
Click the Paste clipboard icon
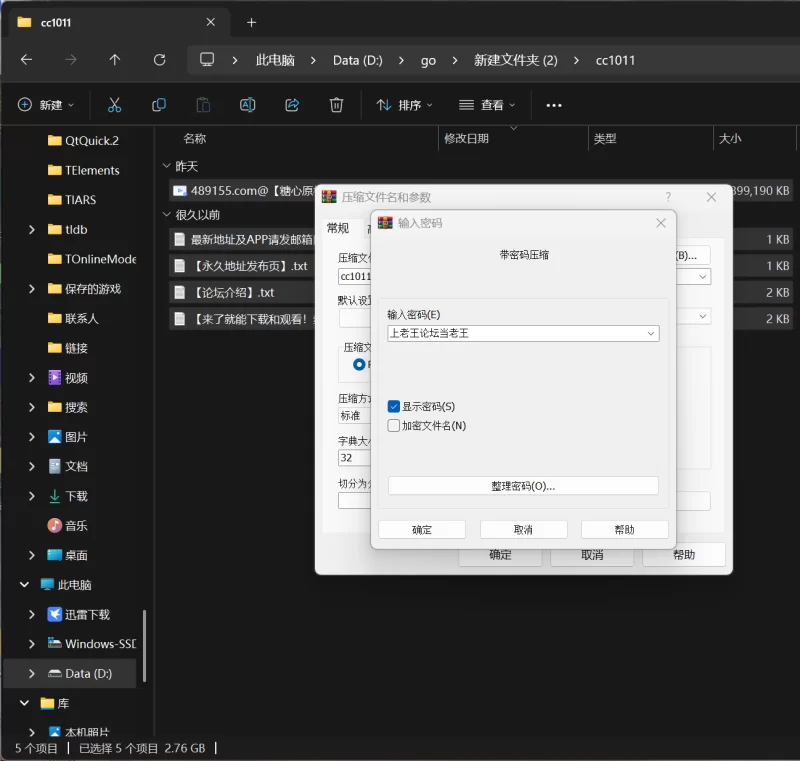[x=203, y=105]
